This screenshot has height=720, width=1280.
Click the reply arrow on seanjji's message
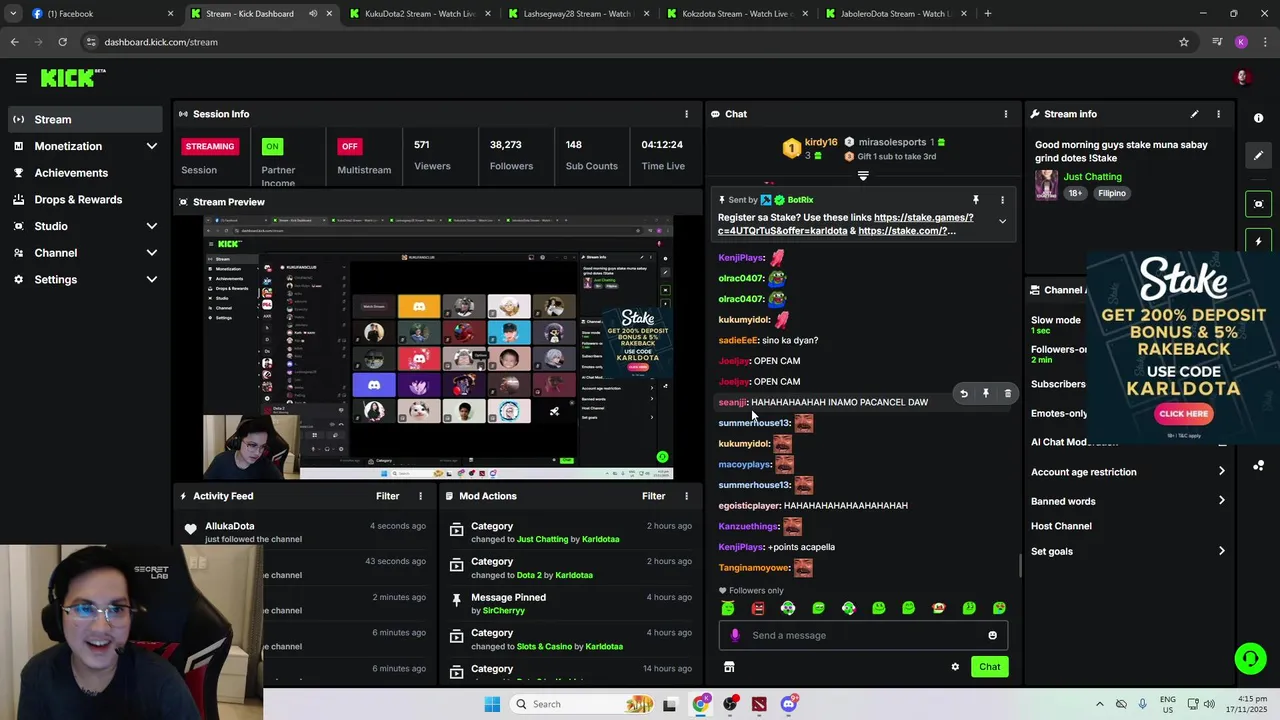(x=964, y=394)
